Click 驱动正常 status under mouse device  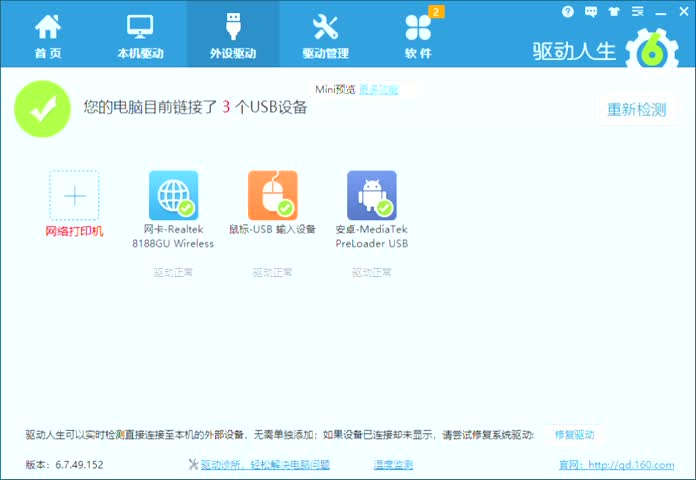273,272
